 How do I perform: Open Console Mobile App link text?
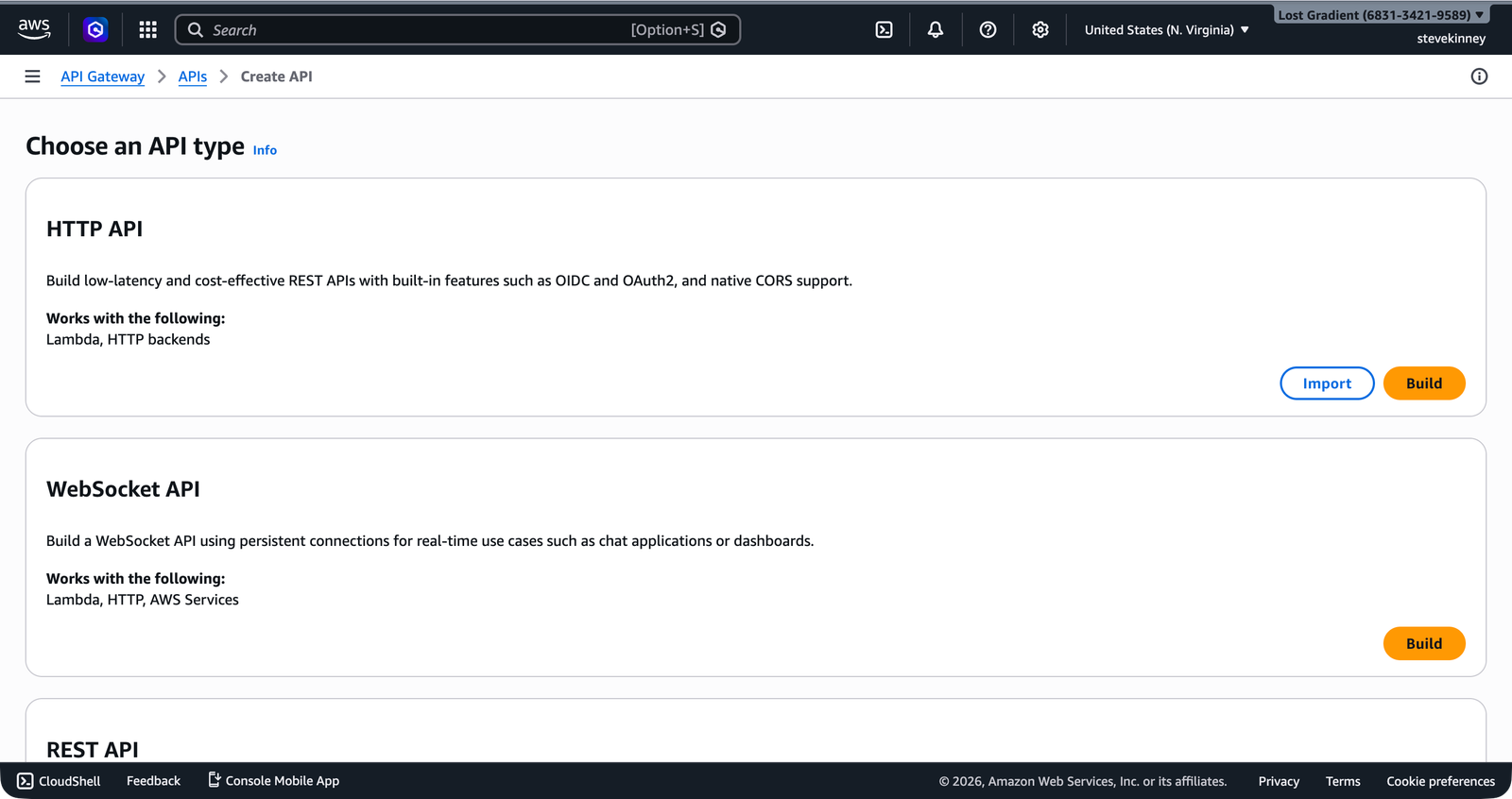283,781
